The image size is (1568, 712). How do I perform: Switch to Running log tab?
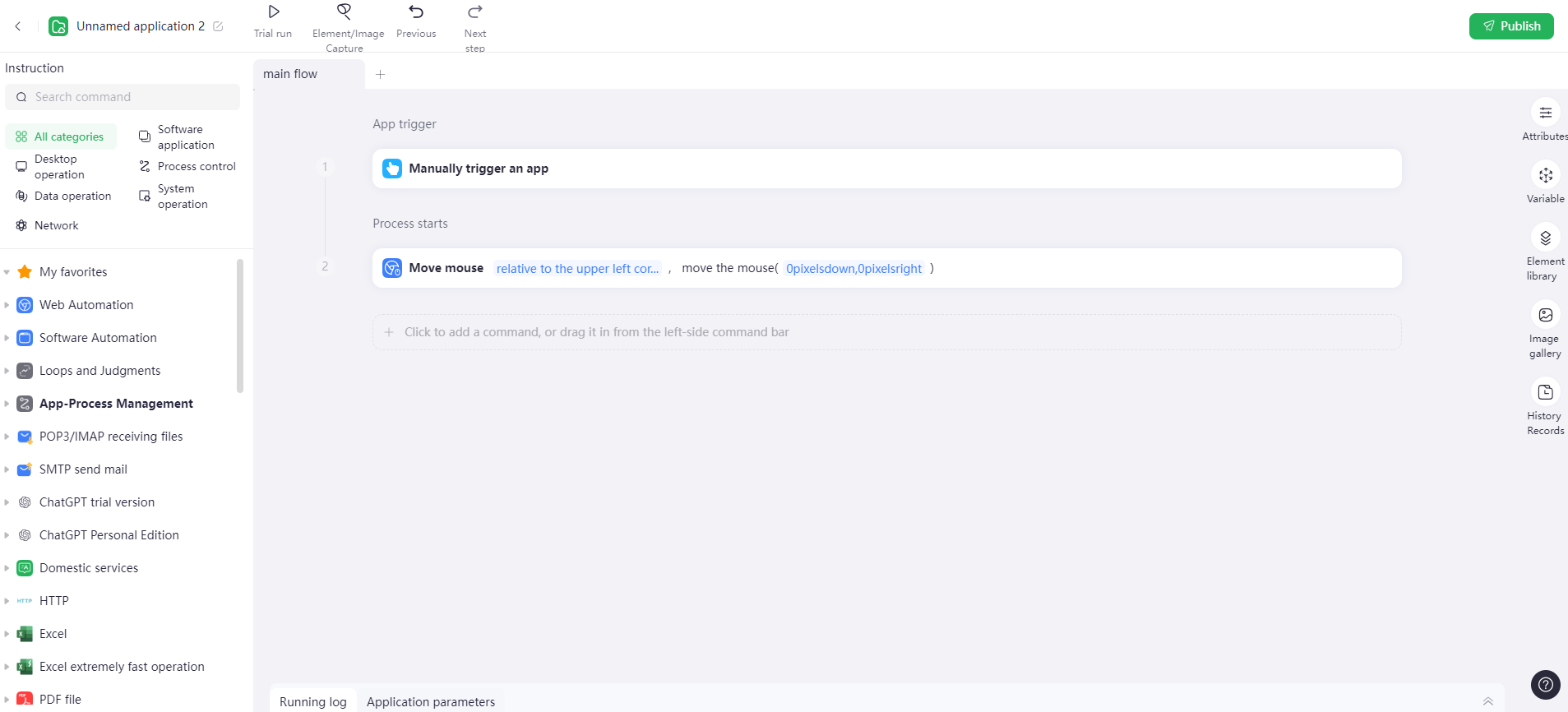(313, 701)
